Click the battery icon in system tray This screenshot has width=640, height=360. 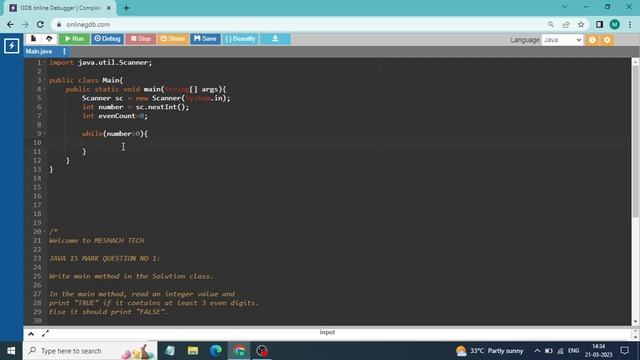(x=549, y=351)
